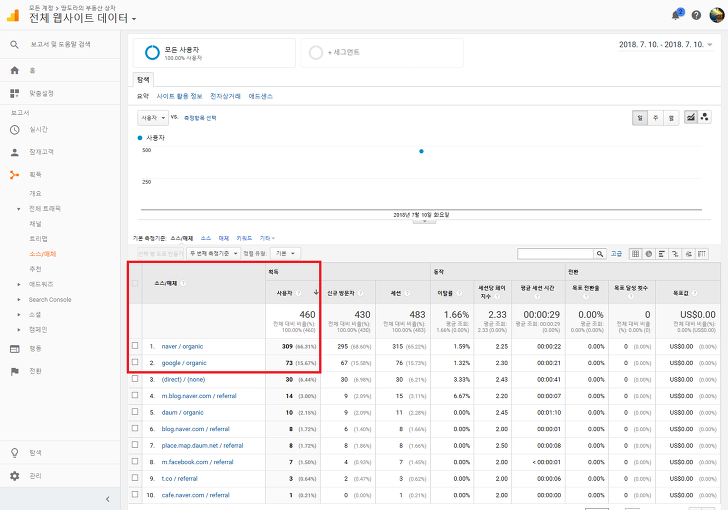Click the 측정항목 선택 link

(x=200, y=118)
